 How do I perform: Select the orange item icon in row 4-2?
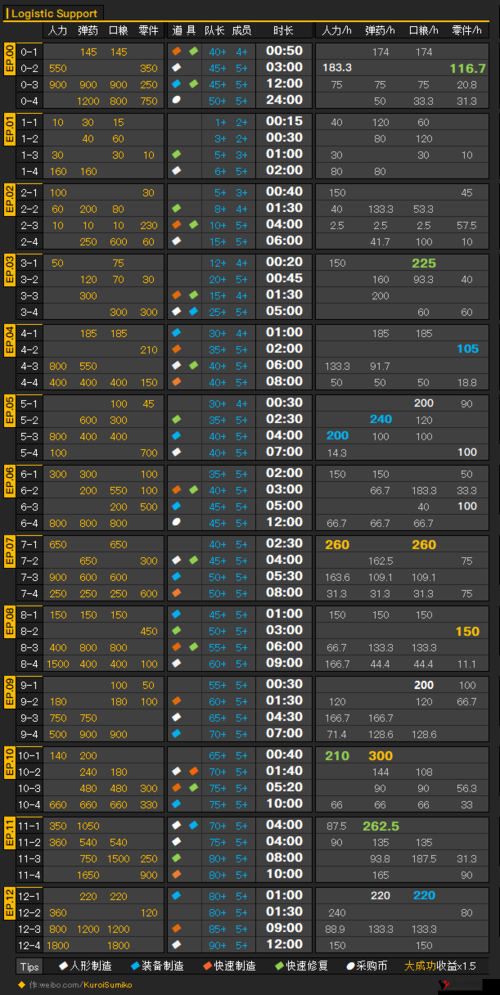coord(177,348)
